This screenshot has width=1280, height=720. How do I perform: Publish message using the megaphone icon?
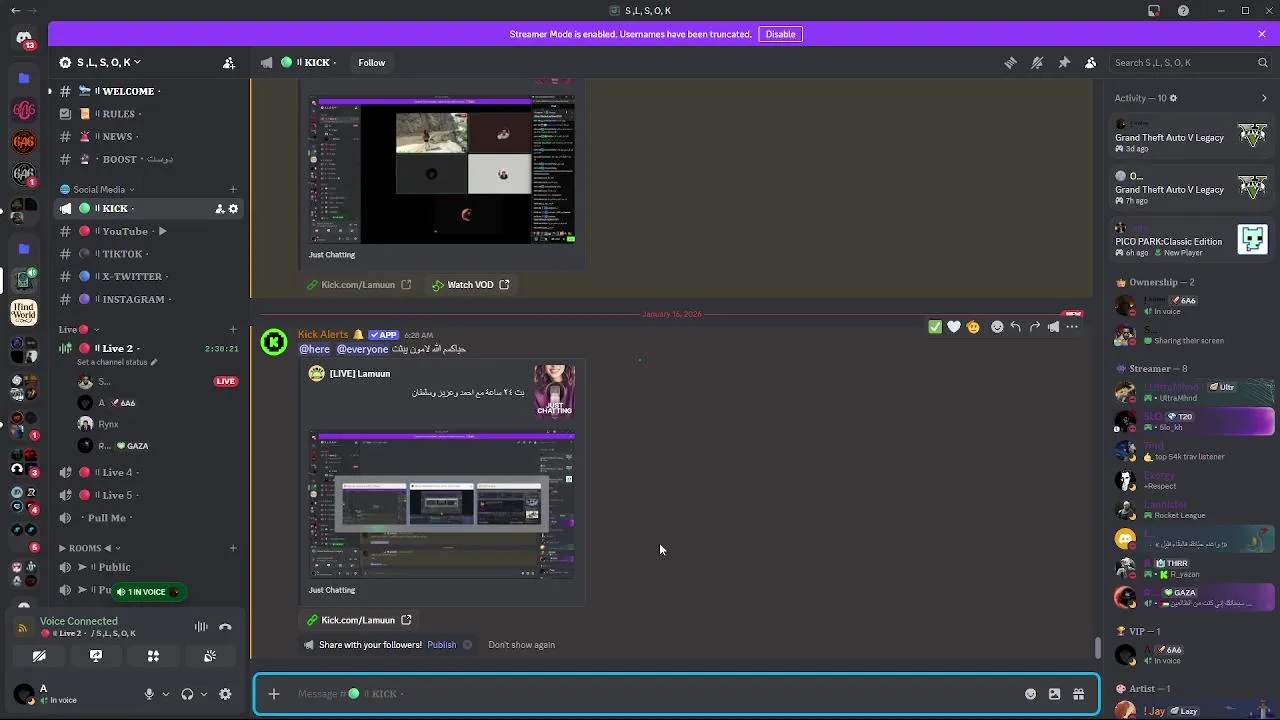[1054, 327]
